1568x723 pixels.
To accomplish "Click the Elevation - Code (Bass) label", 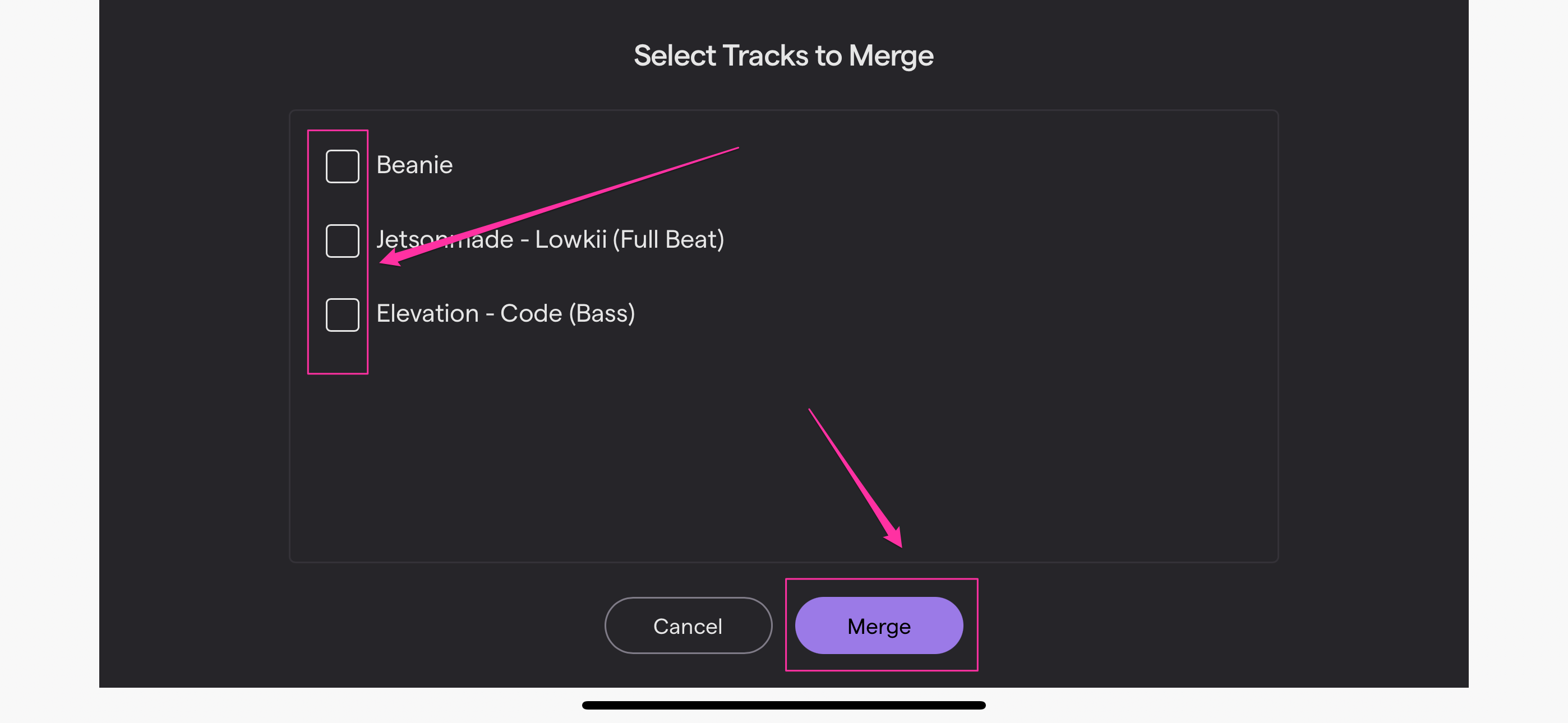I will click(x=506, y=313).
